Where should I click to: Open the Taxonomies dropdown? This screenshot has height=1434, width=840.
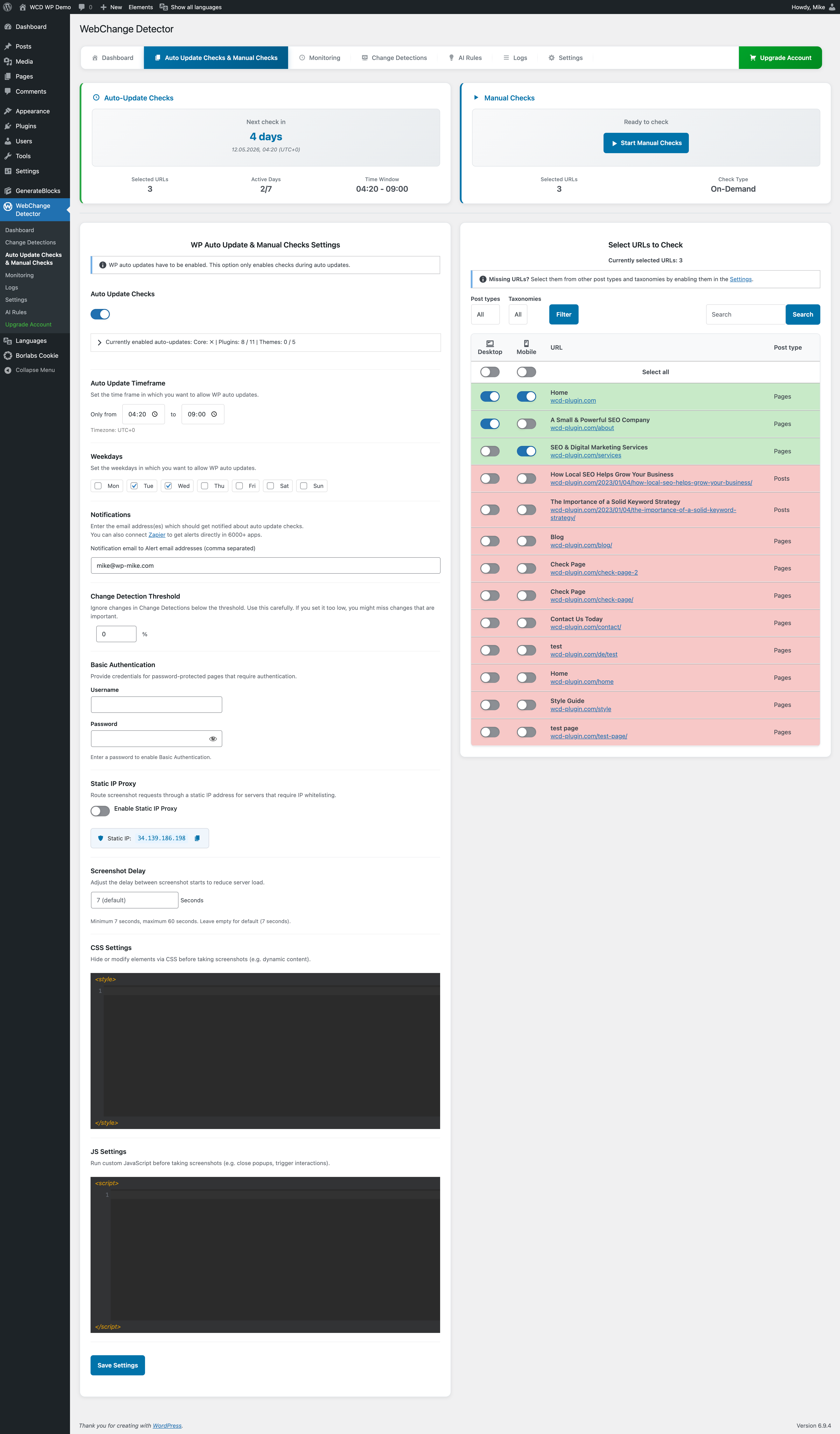(518, 314)
